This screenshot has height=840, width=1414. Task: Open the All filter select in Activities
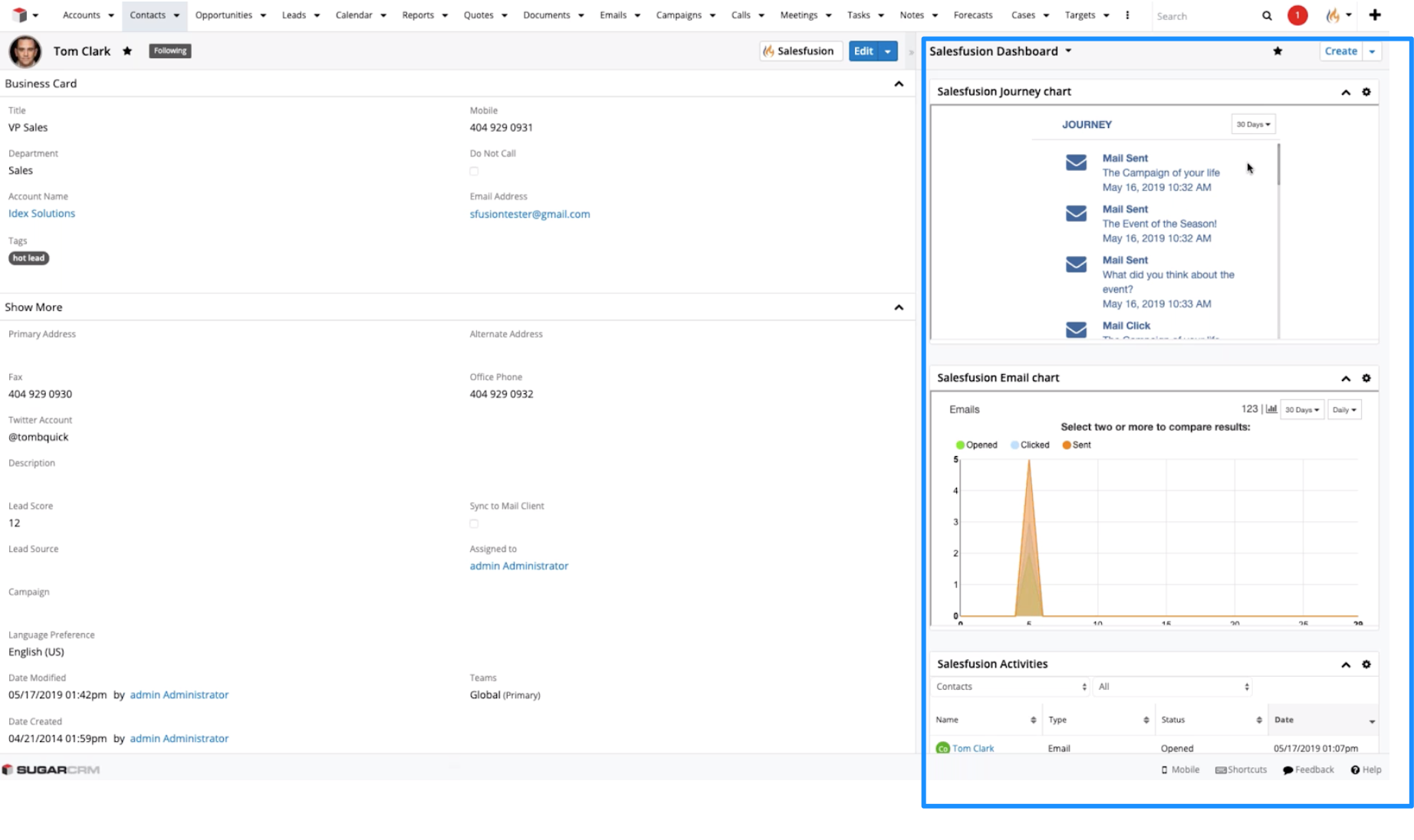click(1172, 687)
